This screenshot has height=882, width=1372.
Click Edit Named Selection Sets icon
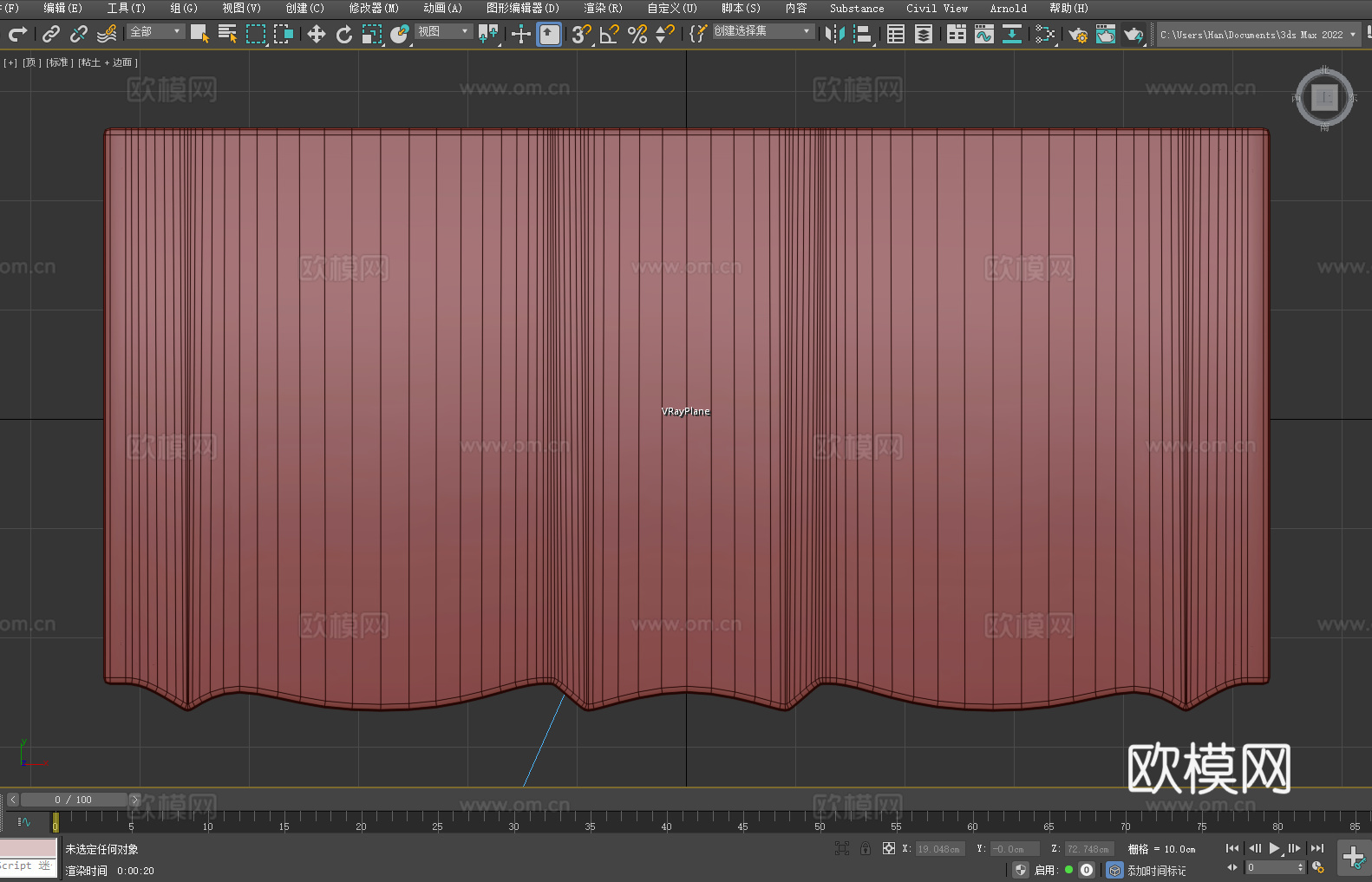[697, 34]
